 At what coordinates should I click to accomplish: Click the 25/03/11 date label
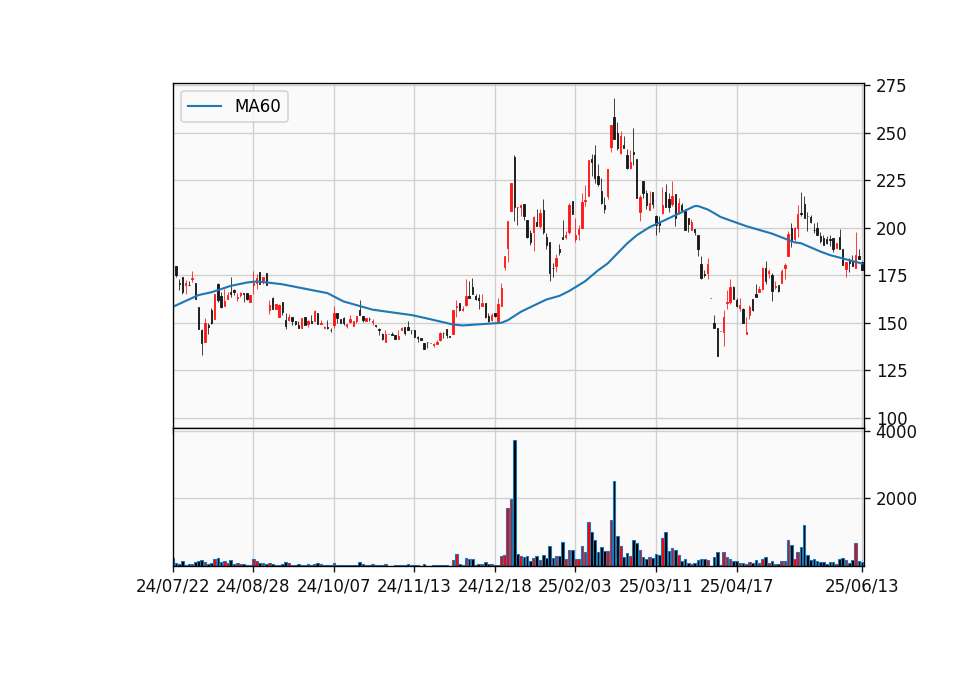(x=656, y=586)
